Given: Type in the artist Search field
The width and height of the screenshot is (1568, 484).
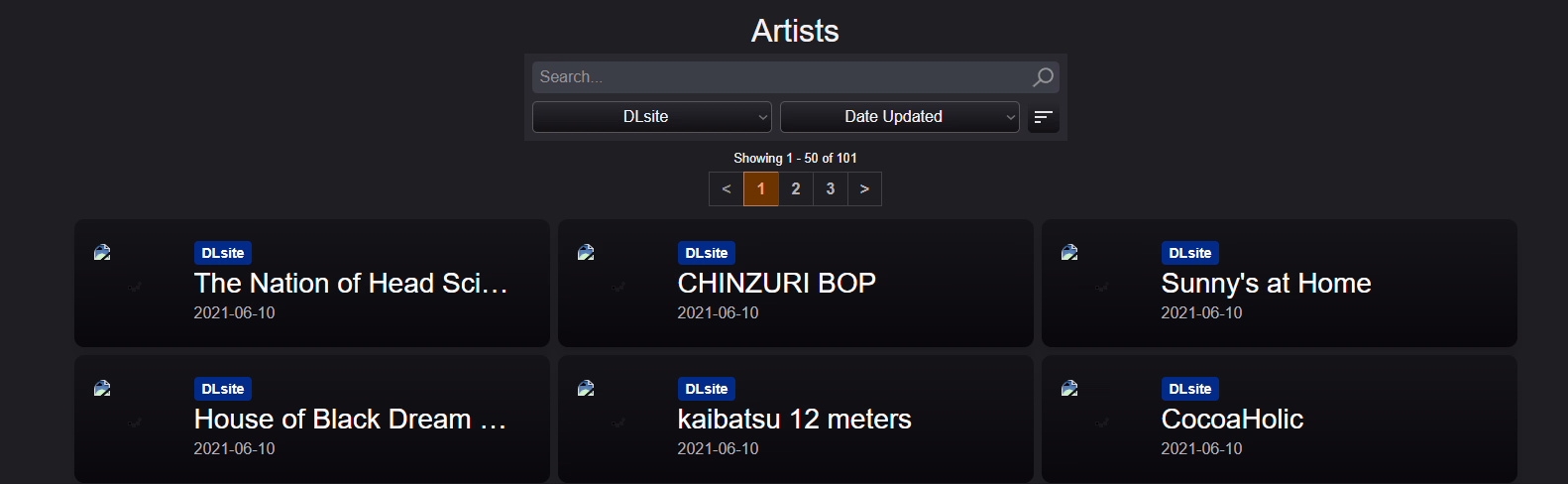Looking at the screenshot, I should pyautogui.click(x=781, y=77).
